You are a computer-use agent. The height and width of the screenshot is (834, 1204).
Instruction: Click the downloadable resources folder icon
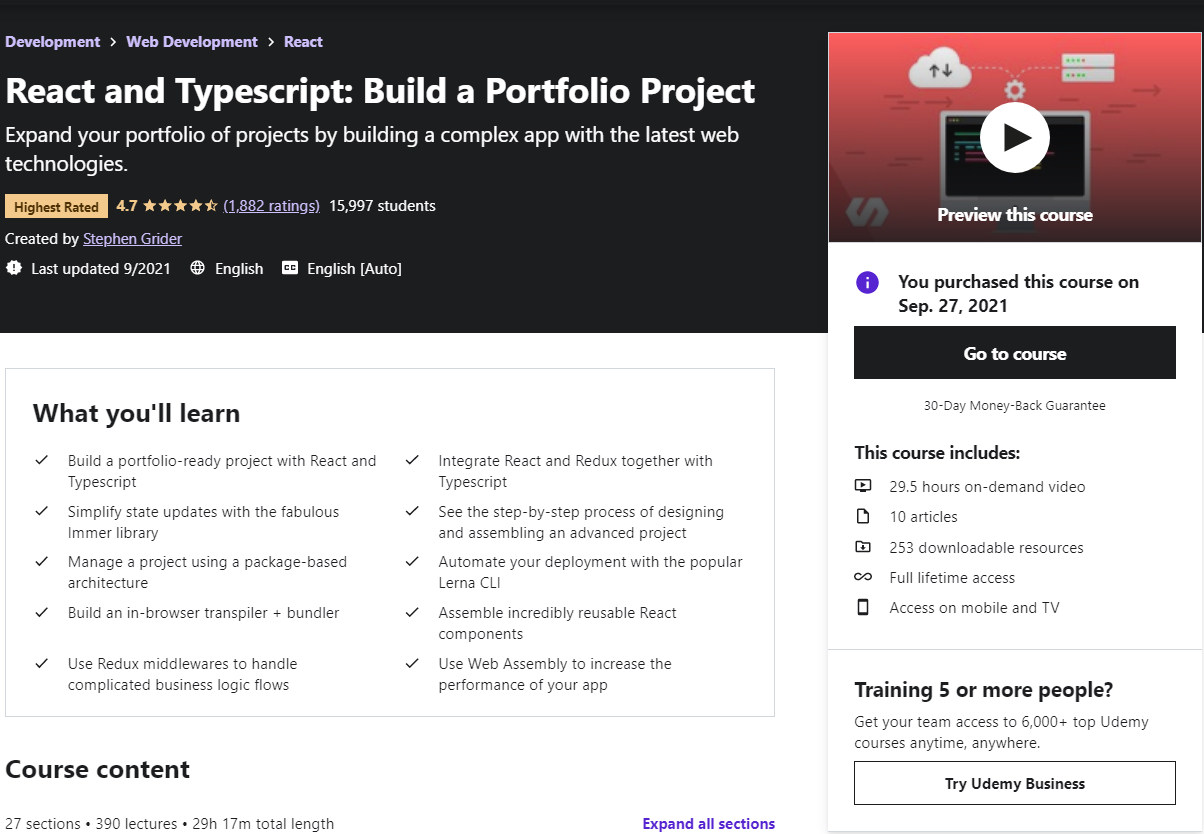(x=863, y=547)
